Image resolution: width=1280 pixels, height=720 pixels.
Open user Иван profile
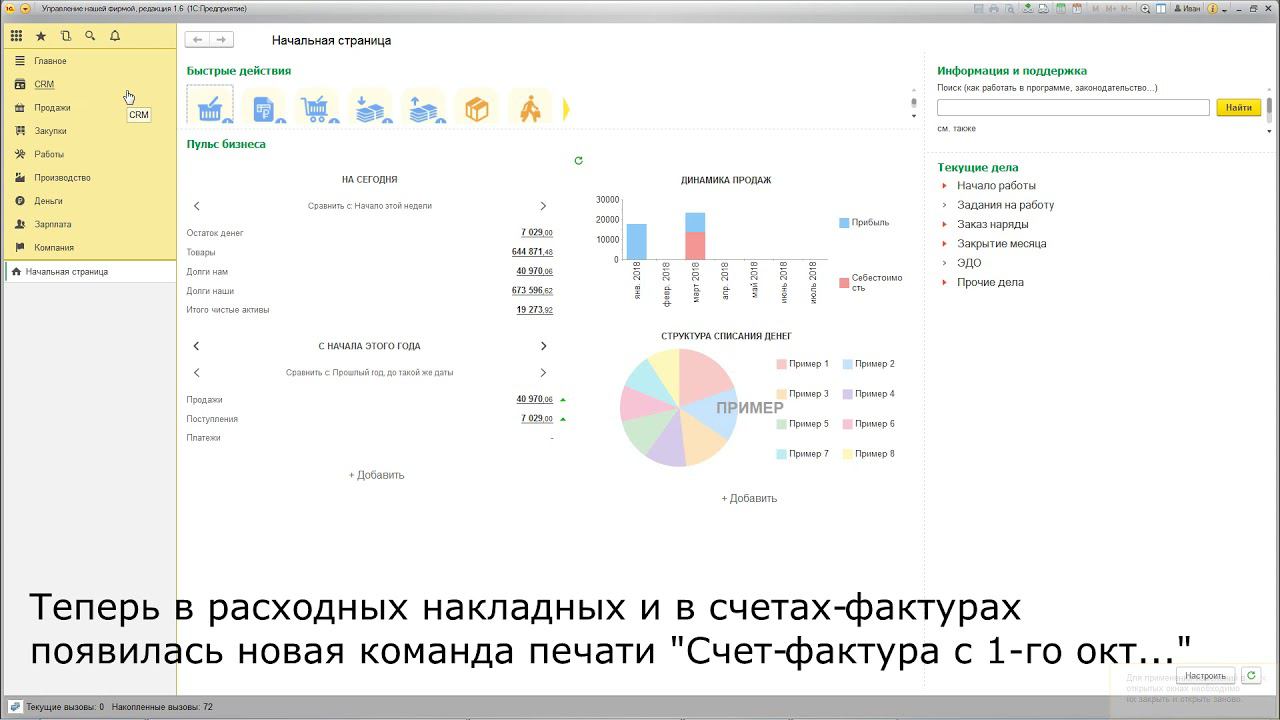[x=1187, y=9]
